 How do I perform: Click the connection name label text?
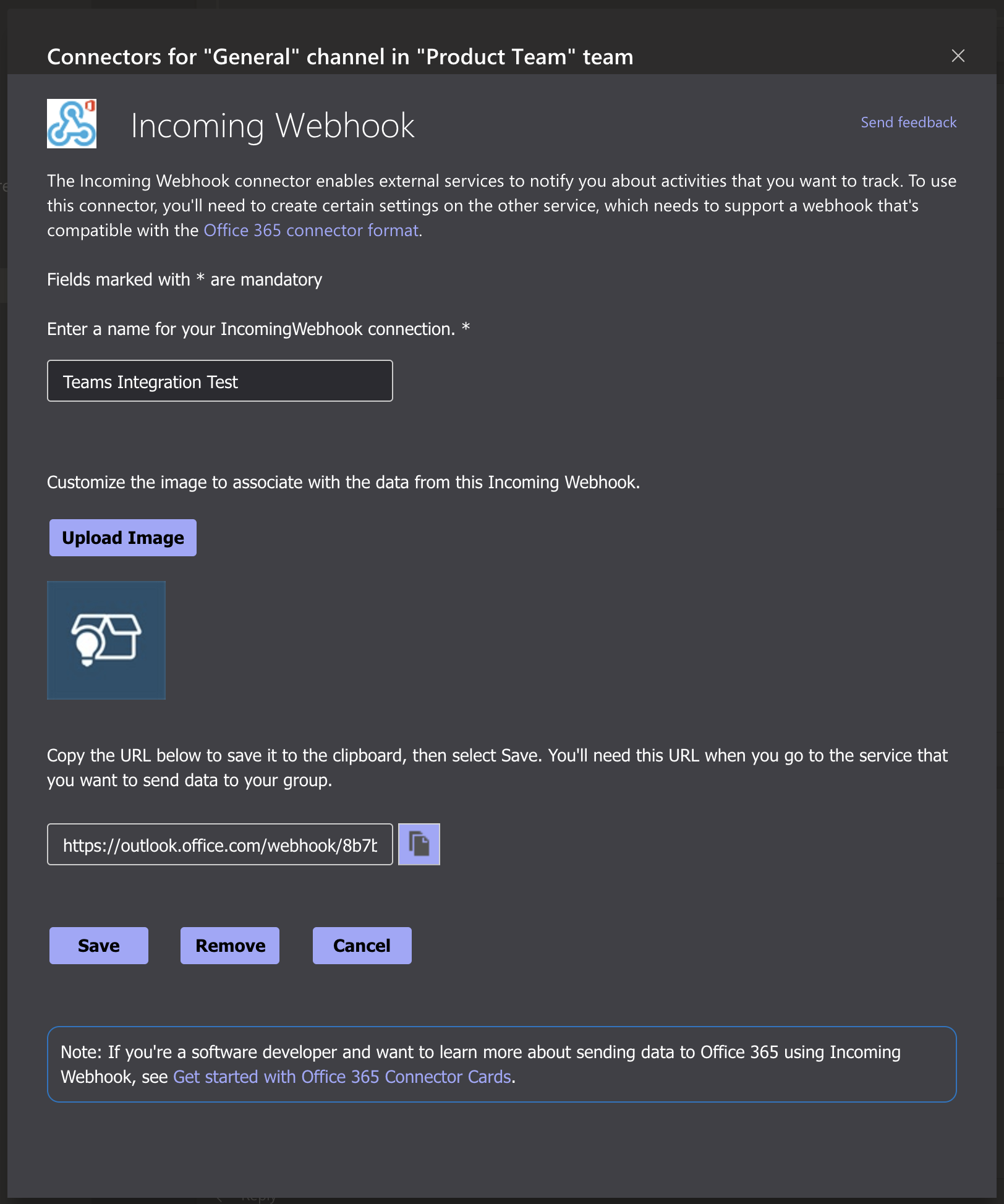coord(258,329)
